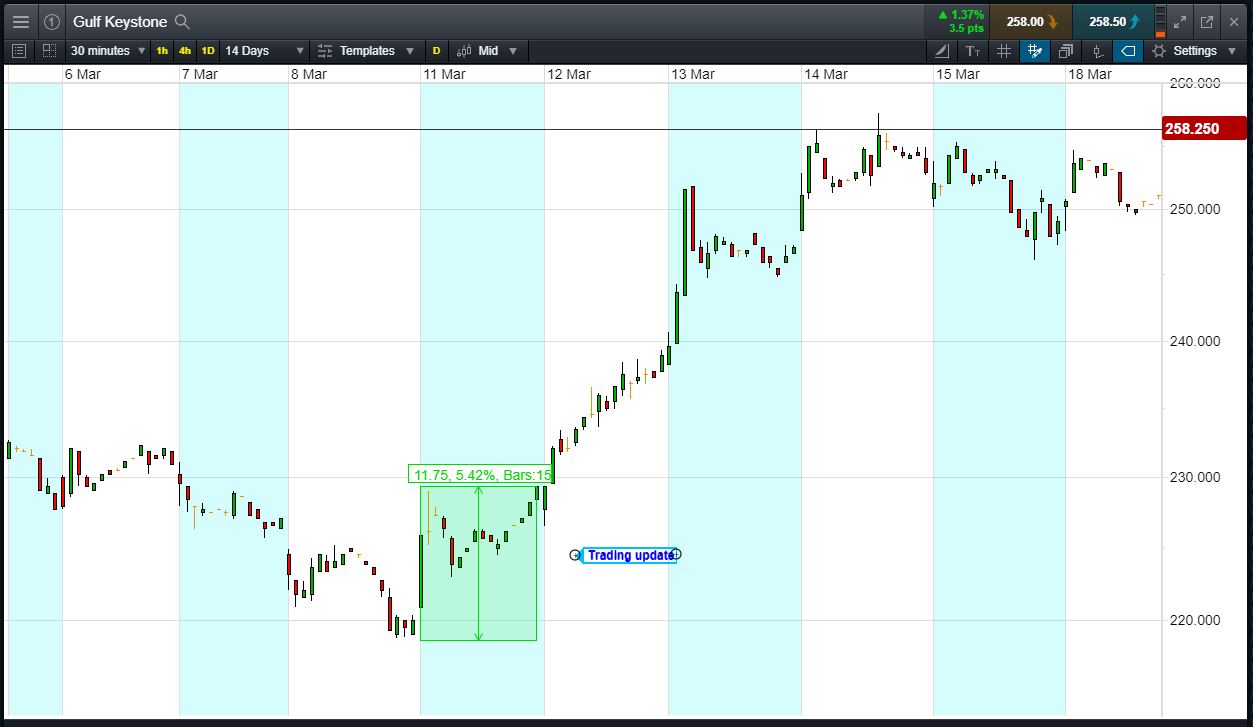Image resolution: width=1253 pixels, height=727 pixels.
Task: Switch to the 1D timeframe
Action: [208, 51]
